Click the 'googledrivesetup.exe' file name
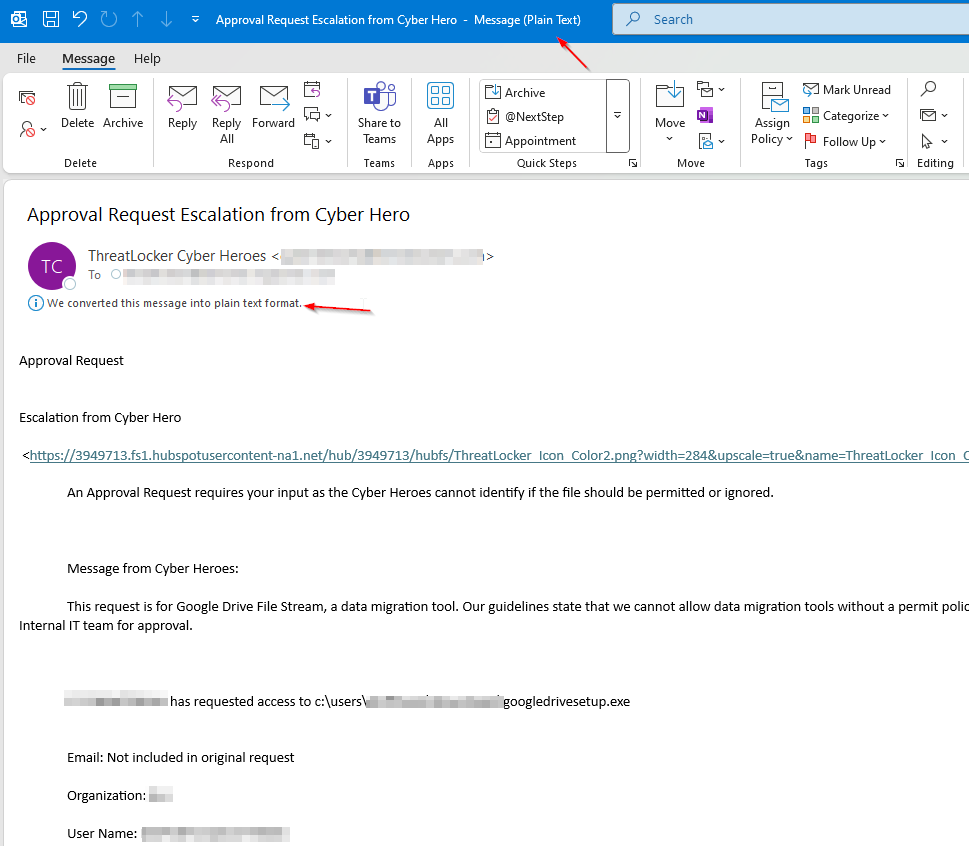Viewport: 969px width, 846px height. (567, 701)
